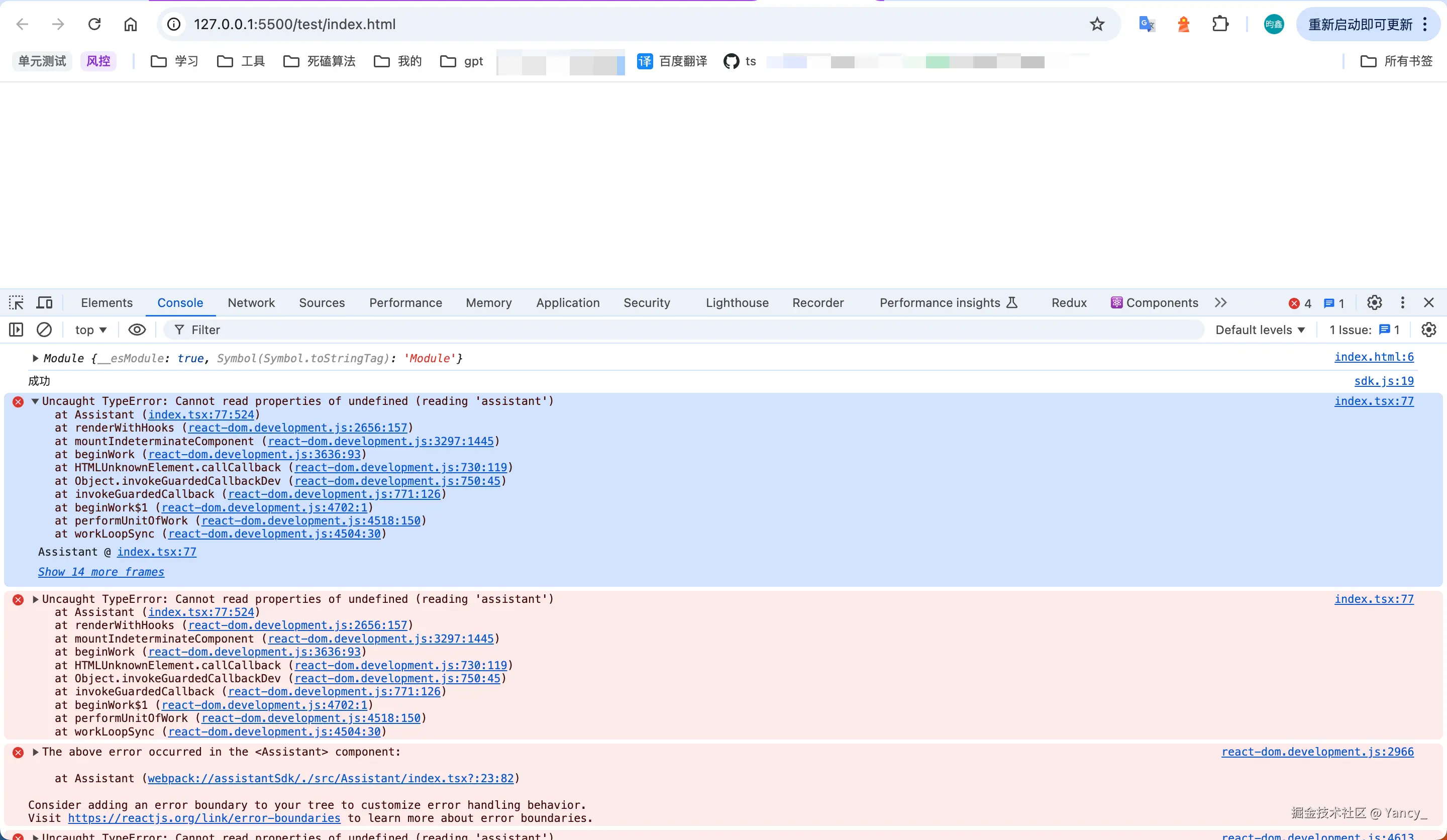Click the console Filter input field

coord(689,330)
